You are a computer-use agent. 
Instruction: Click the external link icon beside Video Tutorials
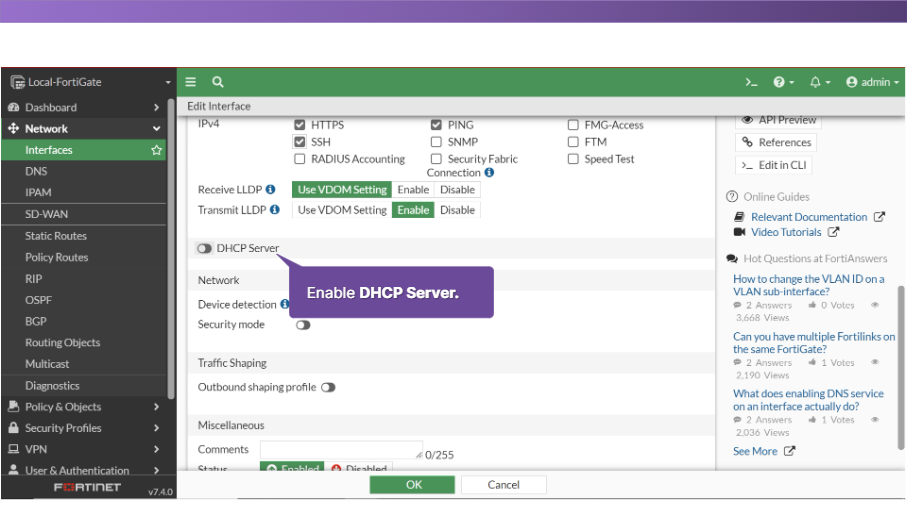[834, 232]
